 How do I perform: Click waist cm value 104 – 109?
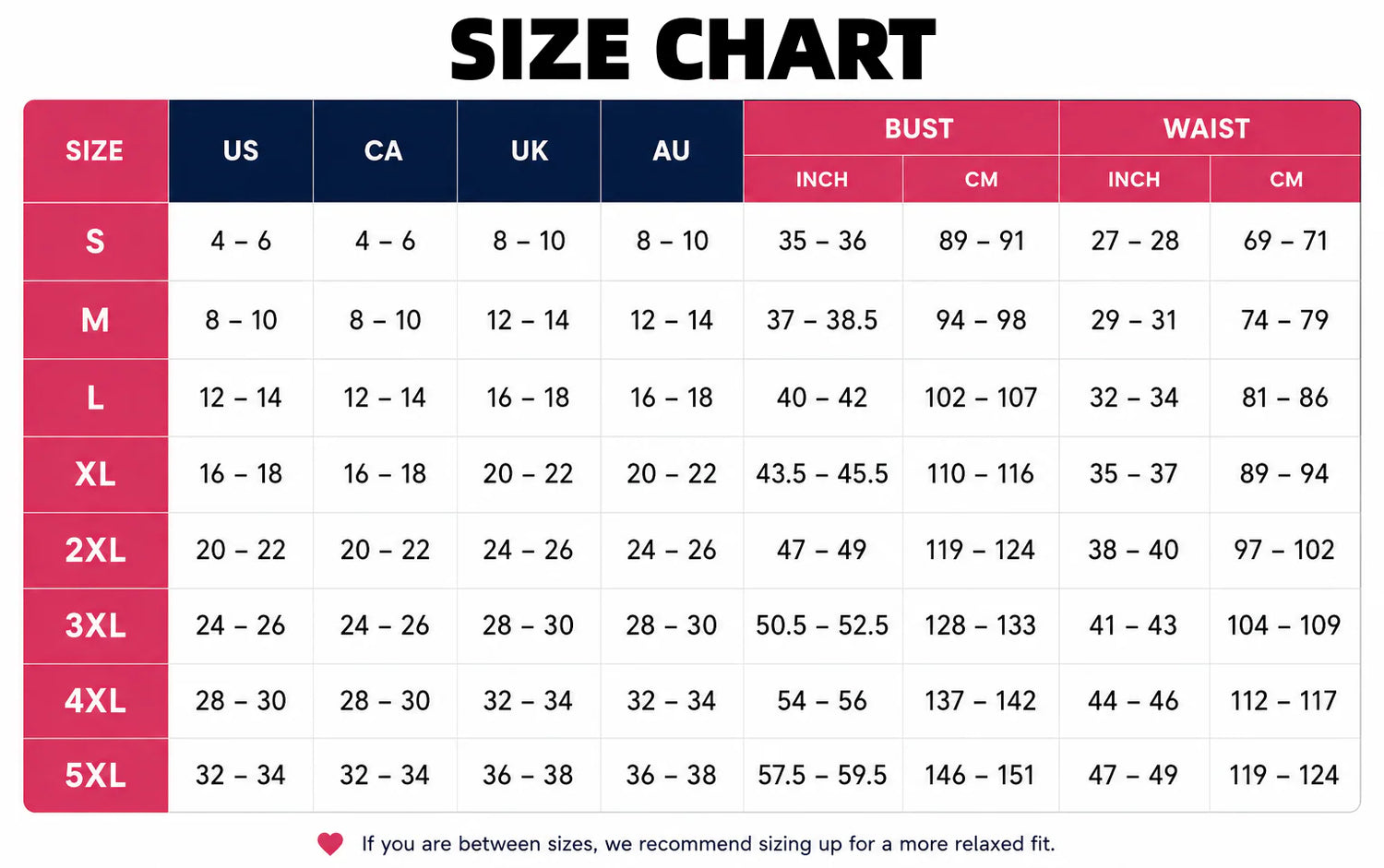(x=1283, y=625)
